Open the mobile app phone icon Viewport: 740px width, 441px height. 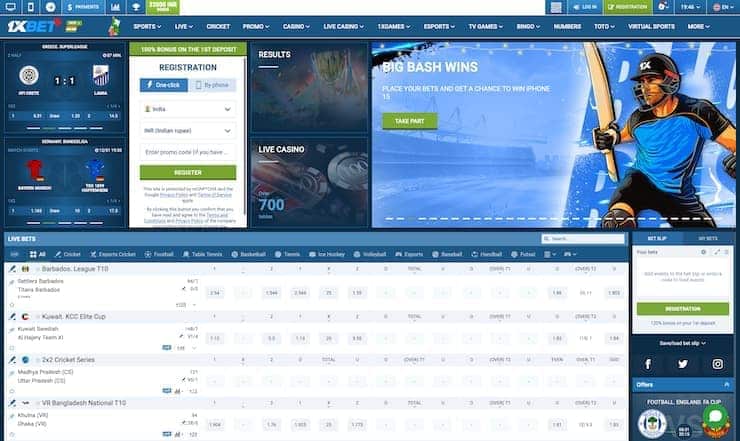[x=30, y=7]
